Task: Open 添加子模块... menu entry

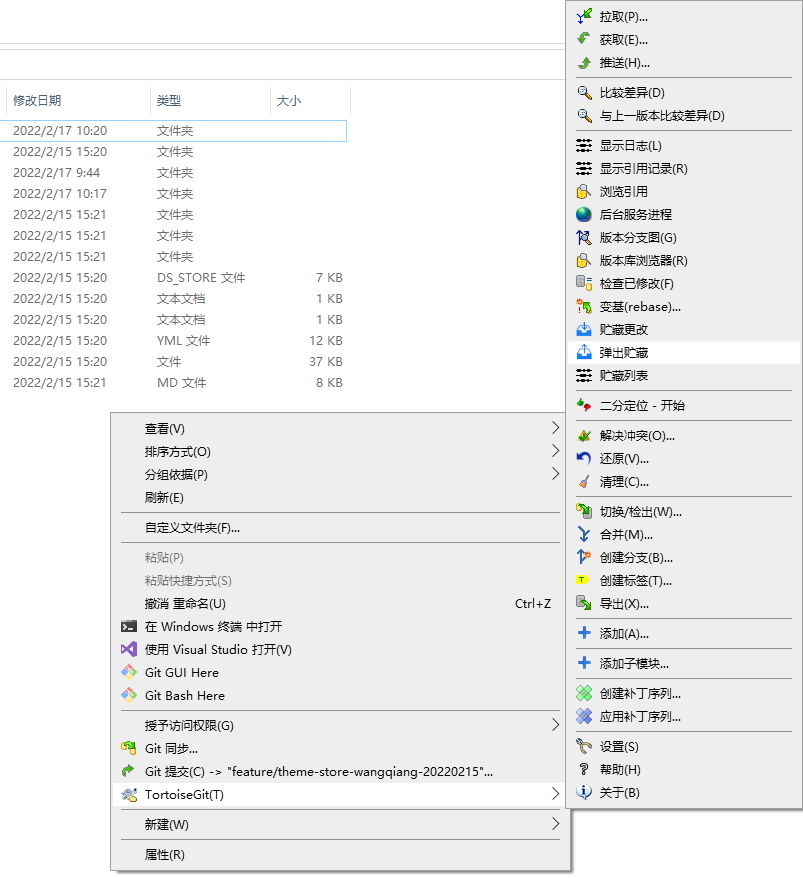Action: coord(684,664)
